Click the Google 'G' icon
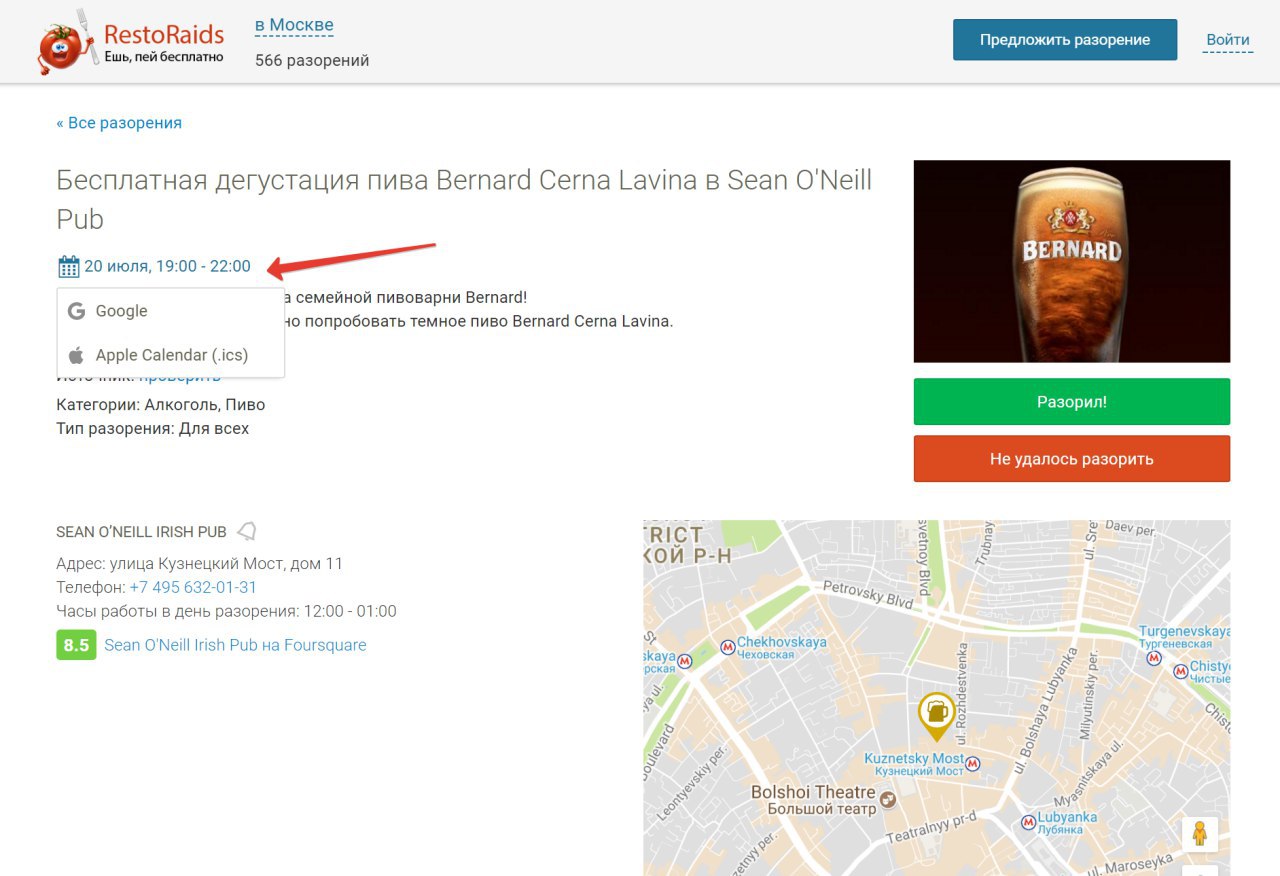The image size is (1280, 876). [76, 311]
